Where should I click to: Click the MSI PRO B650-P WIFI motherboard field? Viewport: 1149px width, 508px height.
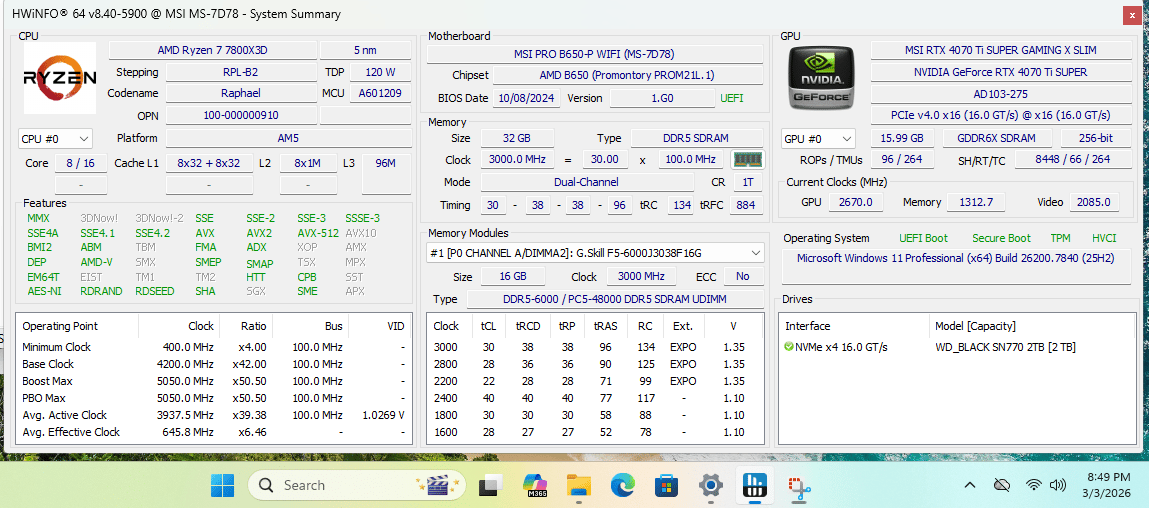pos(594,54)
